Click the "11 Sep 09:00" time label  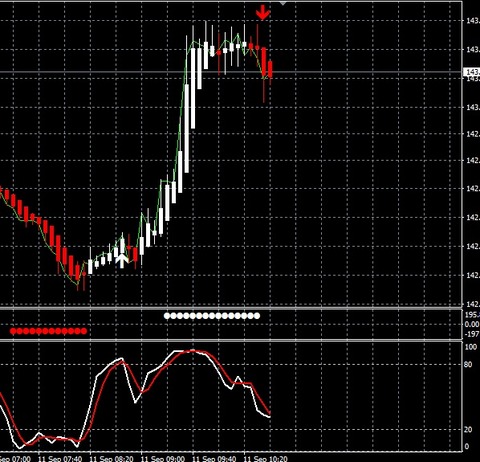click(x=163, y=459)
